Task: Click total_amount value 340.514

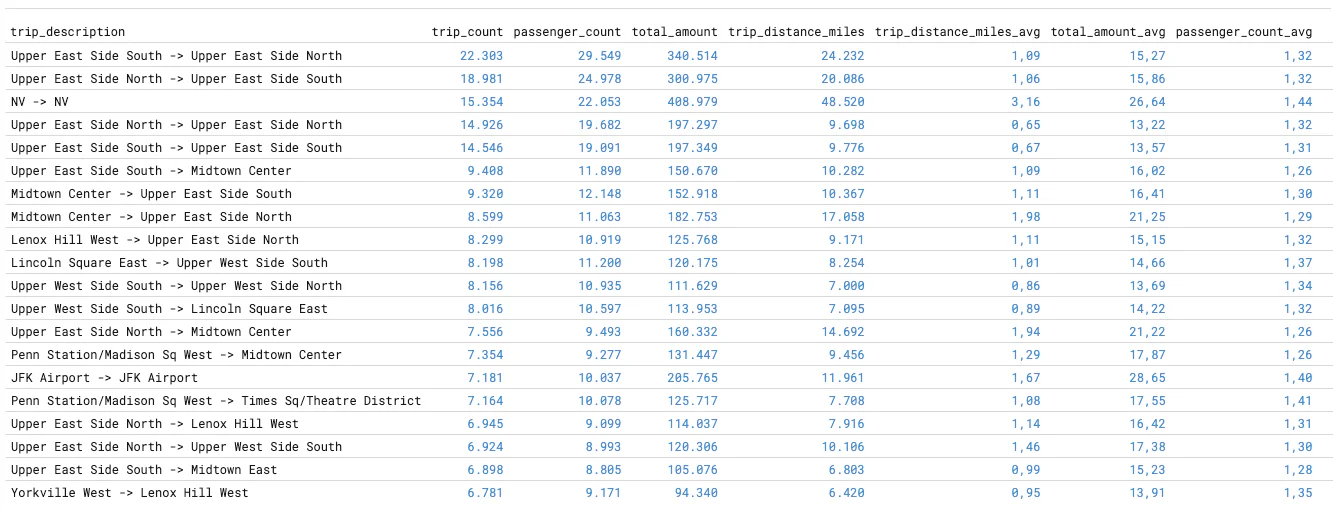Action: click(x=692, y=56)
